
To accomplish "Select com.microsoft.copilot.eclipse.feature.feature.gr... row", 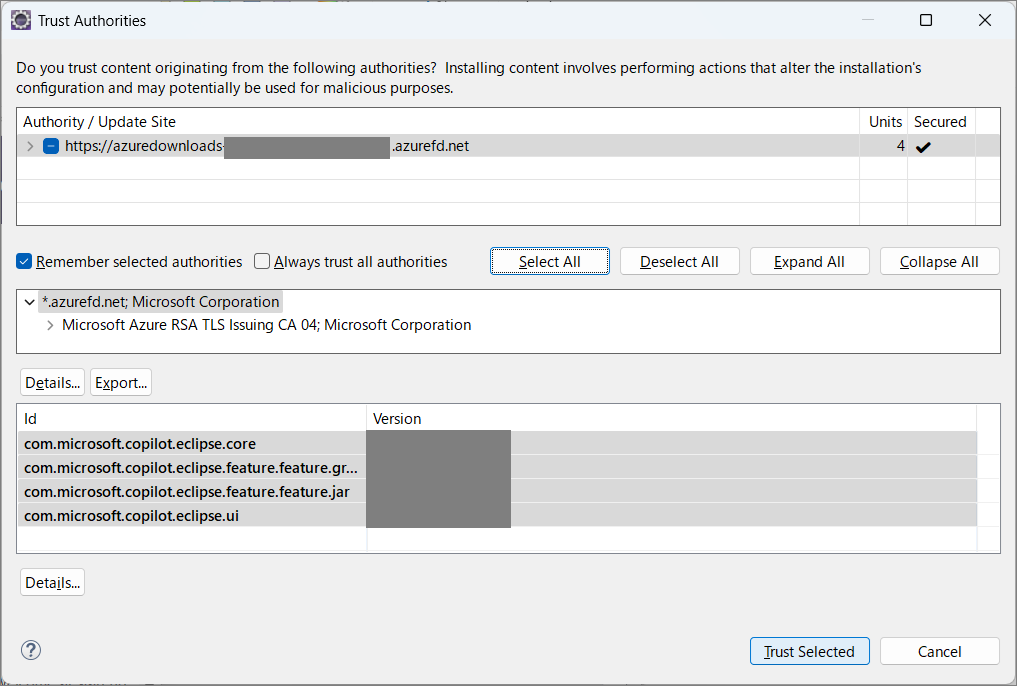I will (x=497, y=467).
